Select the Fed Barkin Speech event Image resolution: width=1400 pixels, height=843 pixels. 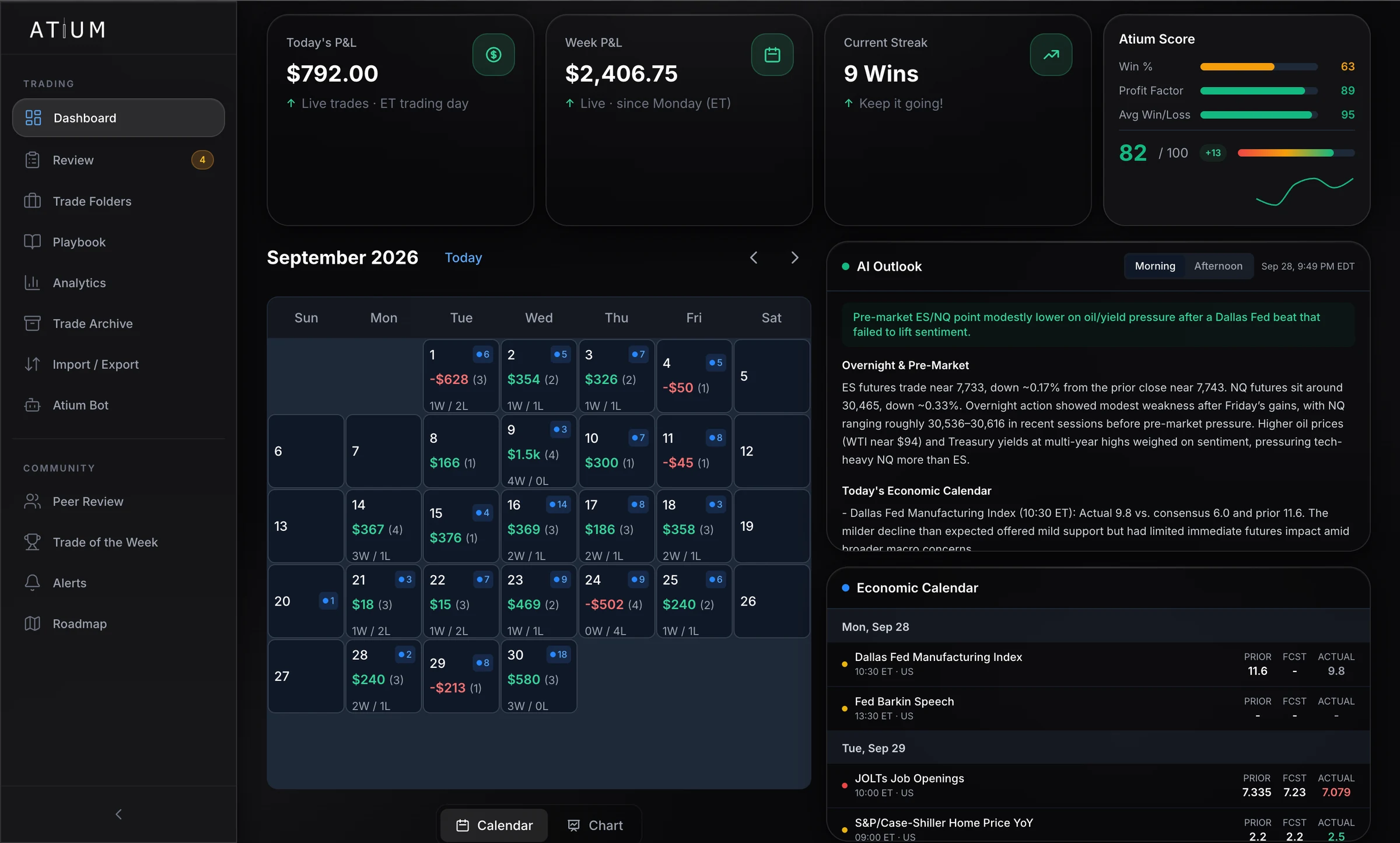click(x=1098, y=708)
